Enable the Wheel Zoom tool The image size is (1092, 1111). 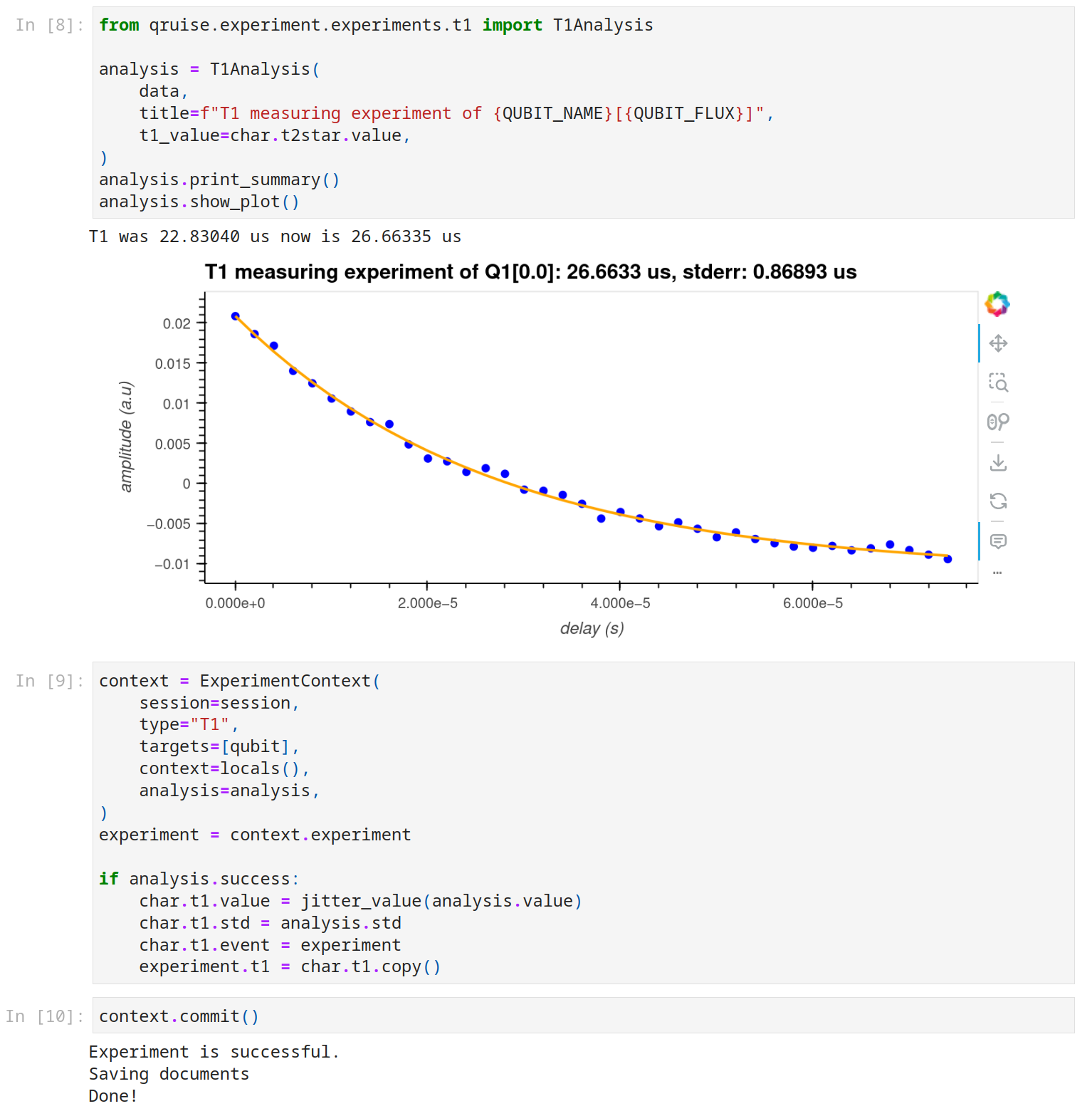pos(998,422)
